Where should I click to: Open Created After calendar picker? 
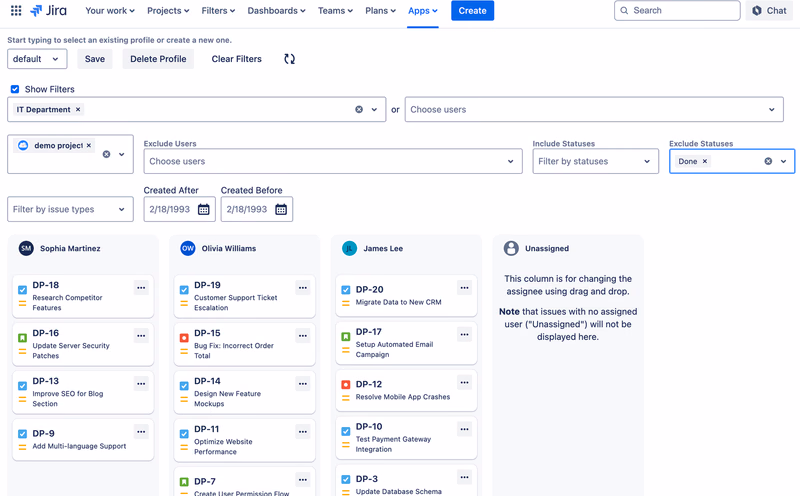coord(204,209)
